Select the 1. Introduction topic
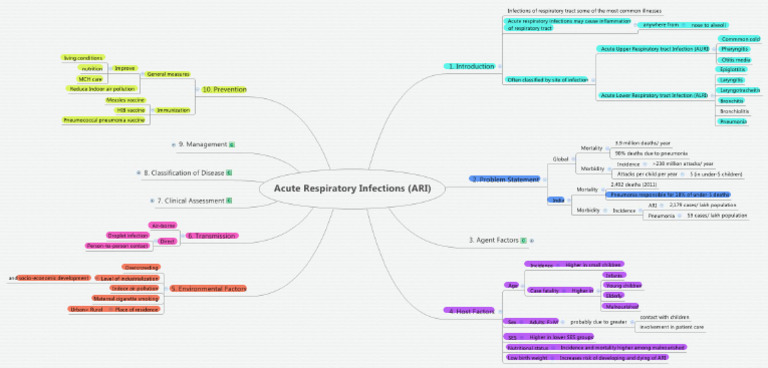Image resolution: width=768 pixels, height=368 pixels. tap(470, 66)
